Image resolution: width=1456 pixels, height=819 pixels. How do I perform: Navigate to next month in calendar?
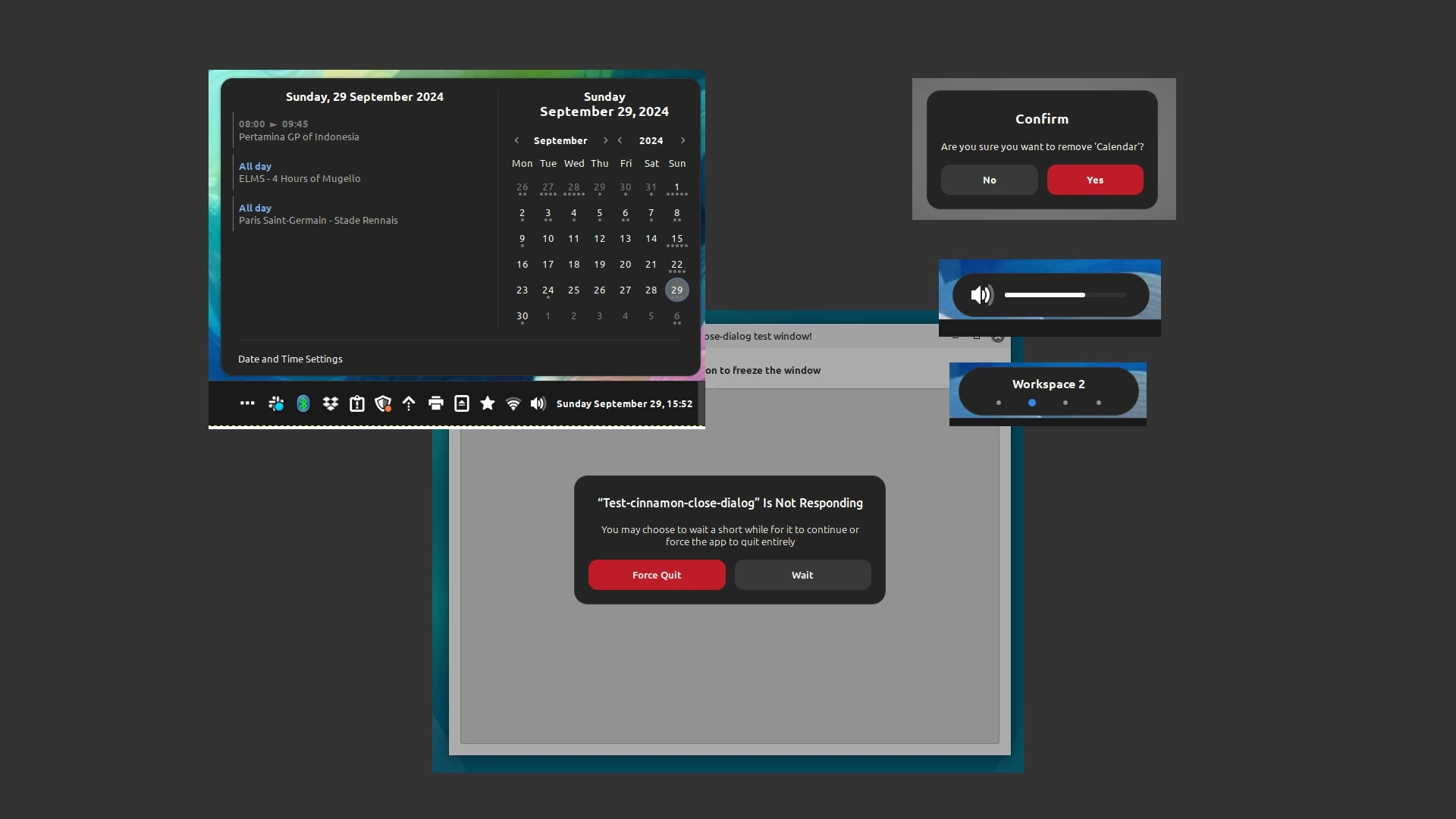pos(605,140)
